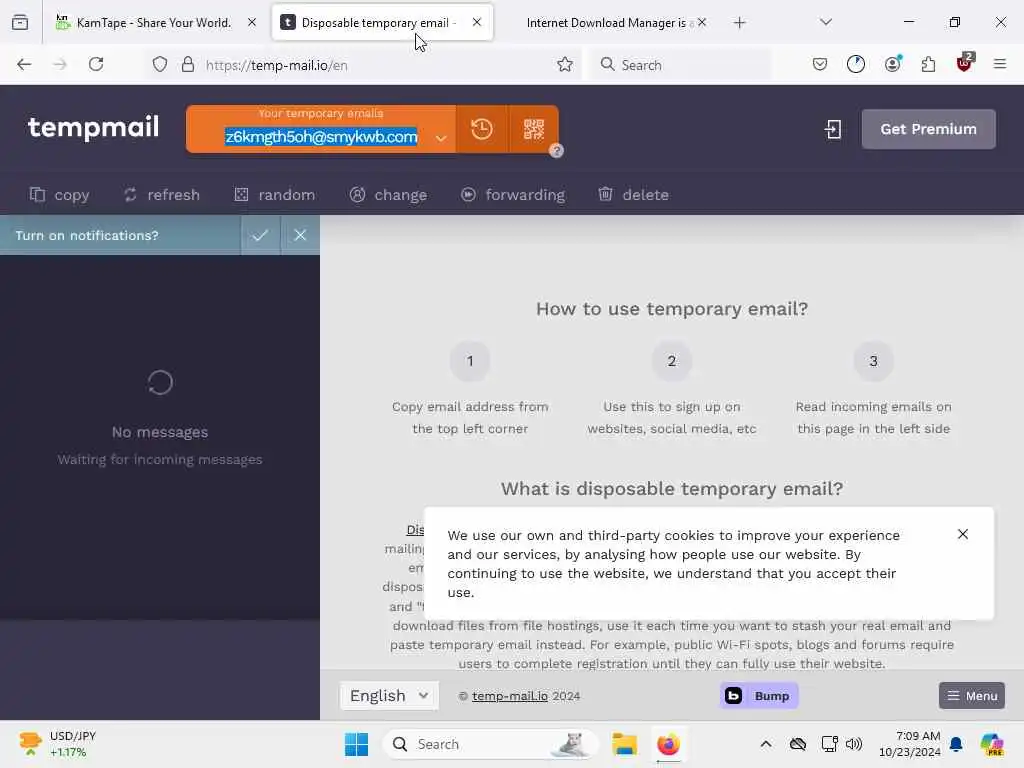
Task: Expand the temporary emails dropdown chevron
Action: click(x=441, y=138)
